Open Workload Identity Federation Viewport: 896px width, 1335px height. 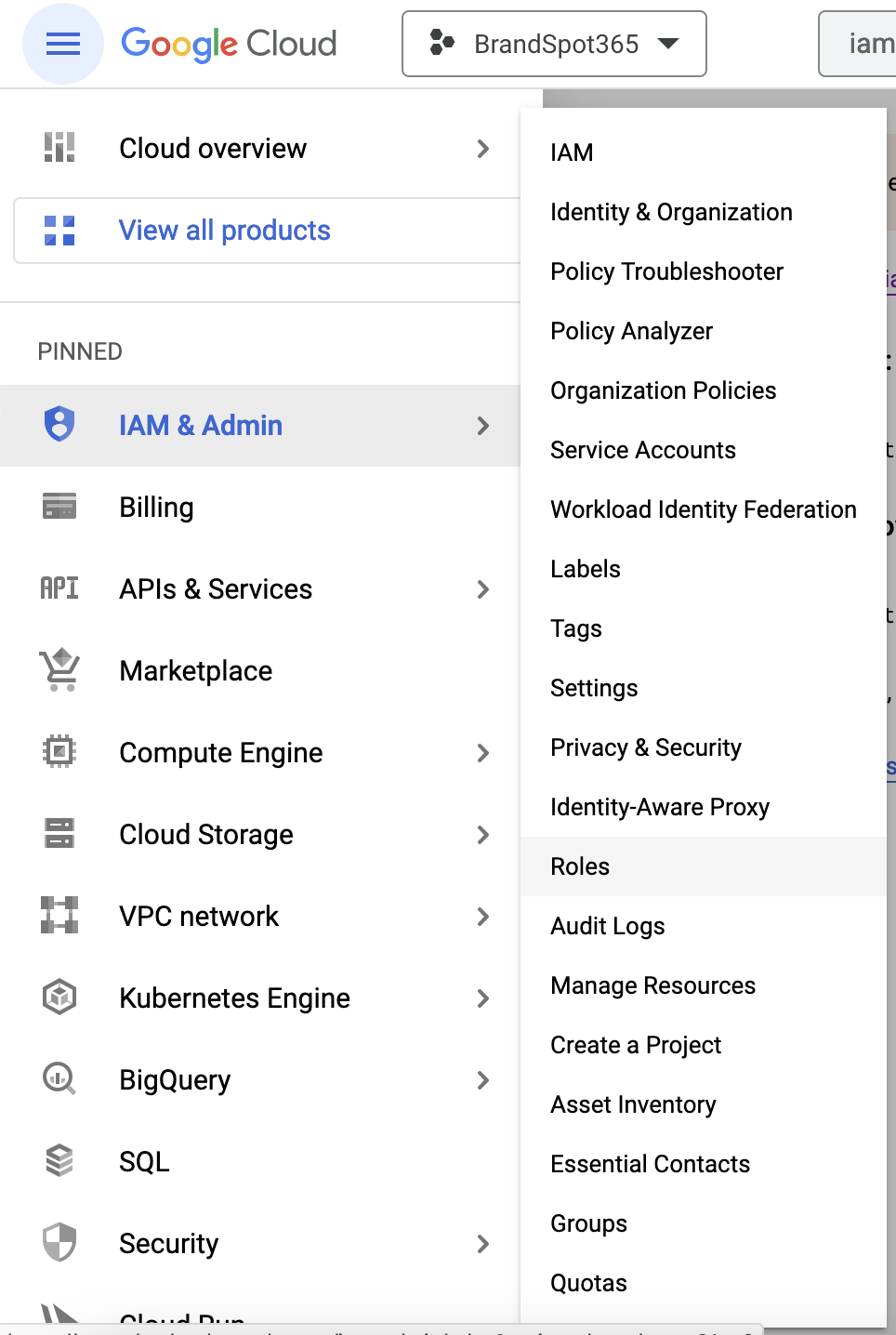point(703,509)
